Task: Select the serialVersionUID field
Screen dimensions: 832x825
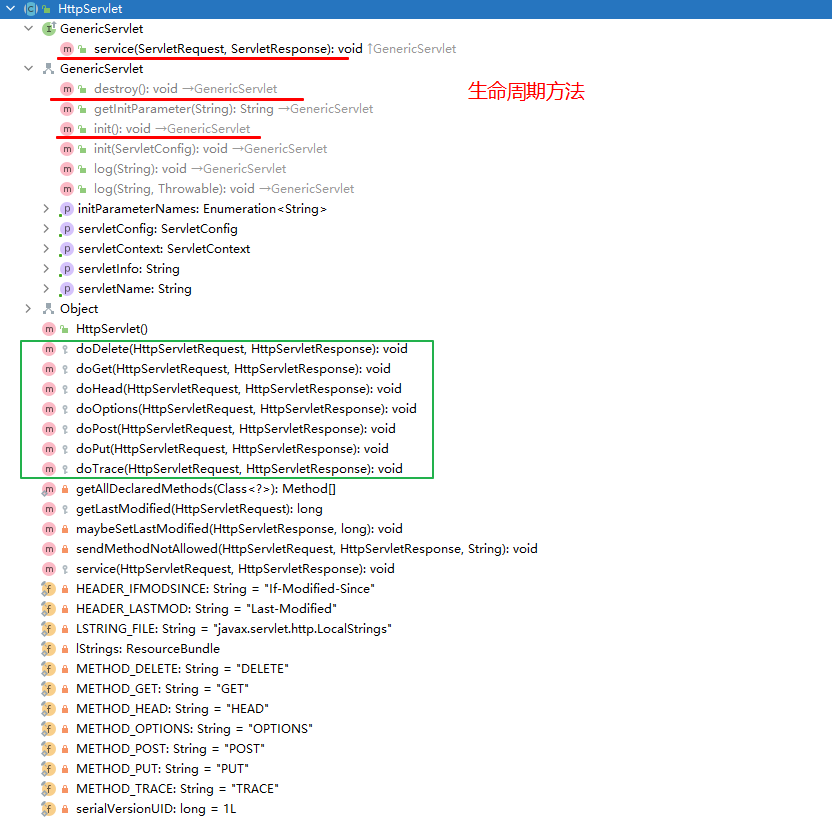Action: (x=156, y=809)
